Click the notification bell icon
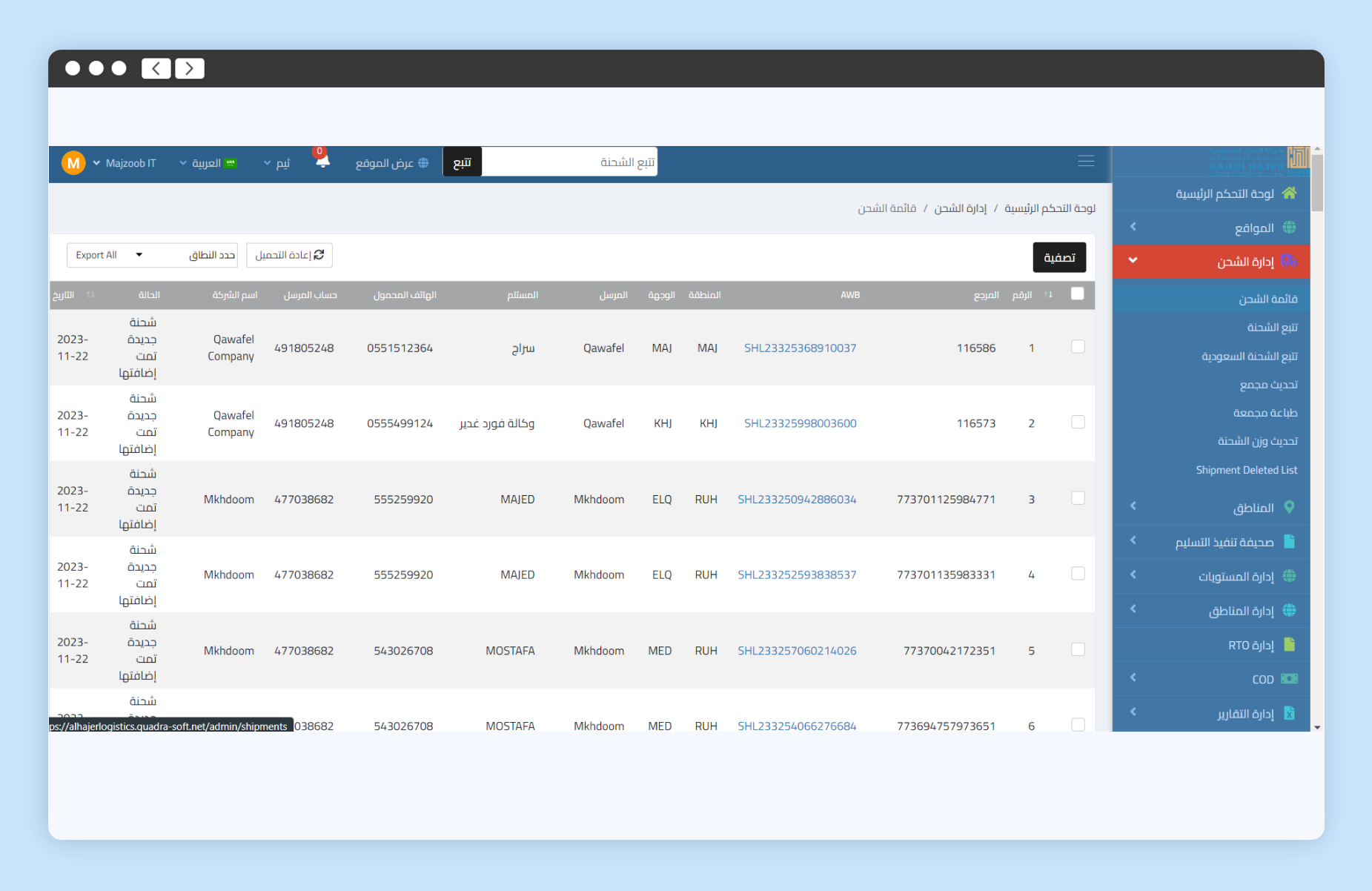 tap(322, 162)
